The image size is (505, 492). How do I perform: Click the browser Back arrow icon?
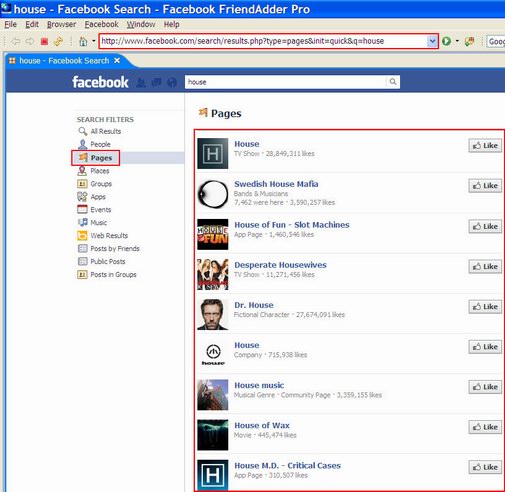coord(15,41)
